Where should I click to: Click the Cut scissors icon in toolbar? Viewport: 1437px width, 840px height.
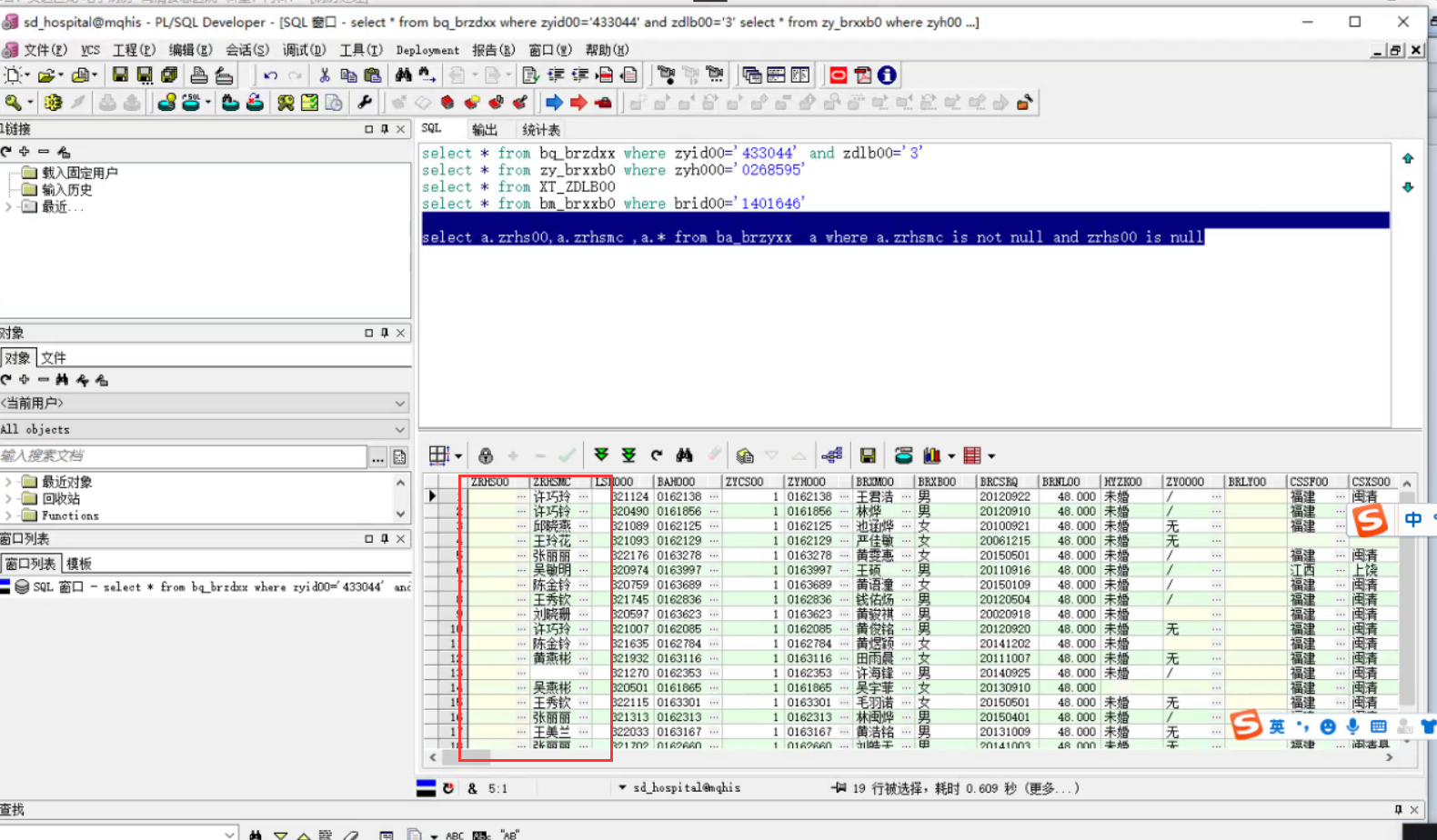coord(324,75)
